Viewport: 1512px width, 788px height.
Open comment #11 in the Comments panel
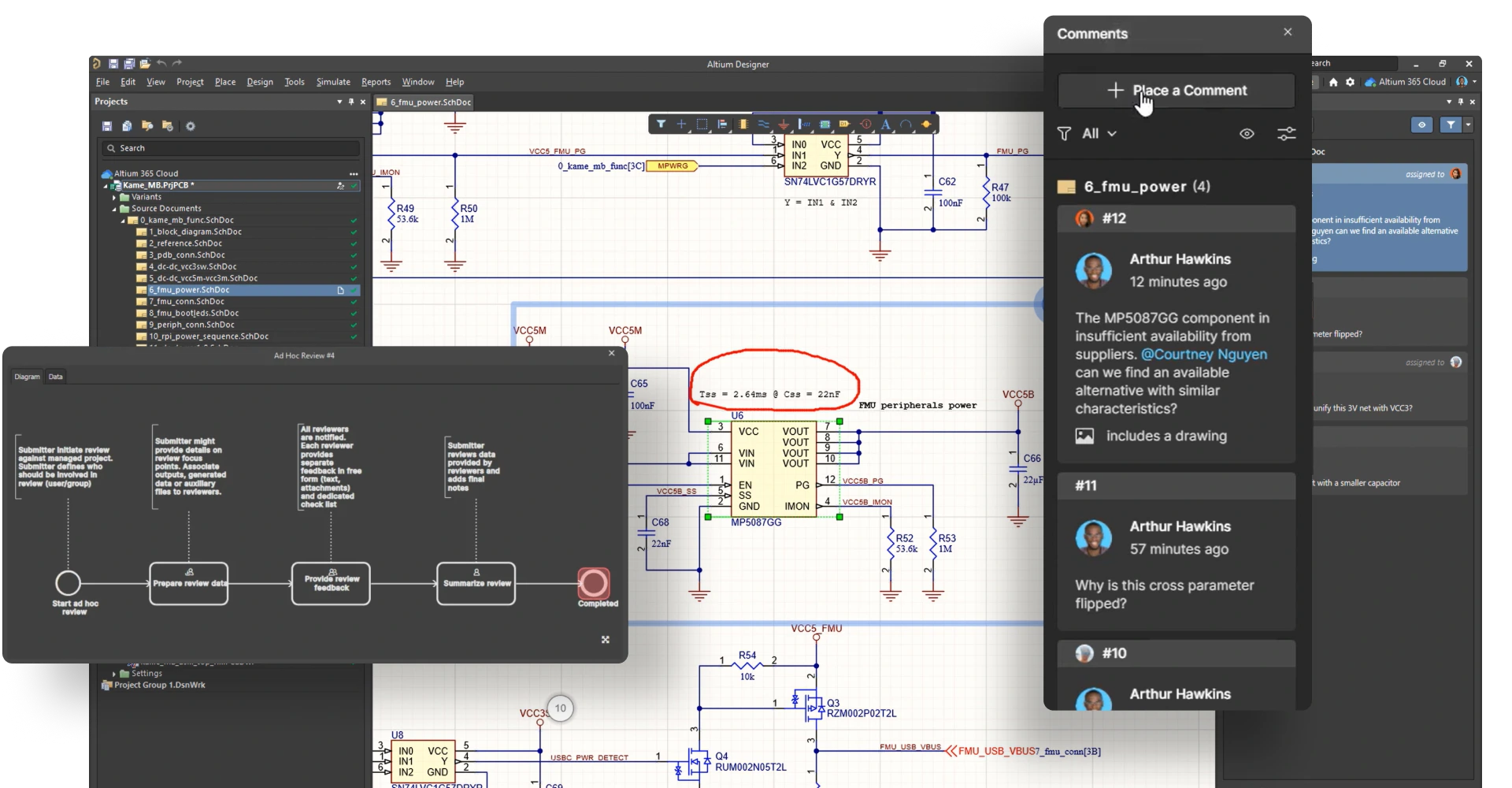1177,552
